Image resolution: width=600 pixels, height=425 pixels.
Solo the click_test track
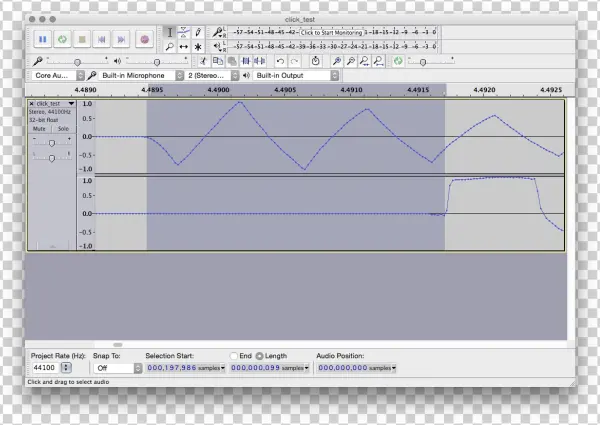coord(62,128)
